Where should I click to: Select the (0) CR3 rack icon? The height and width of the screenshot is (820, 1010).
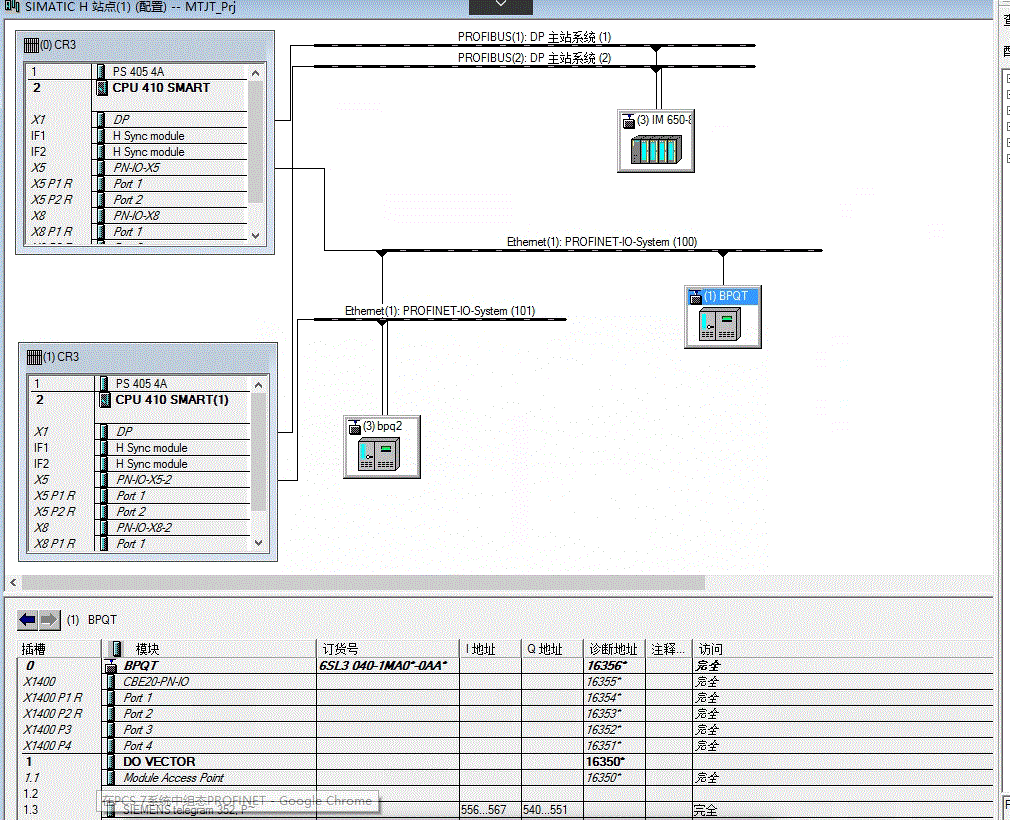click(x=31, y=45)
